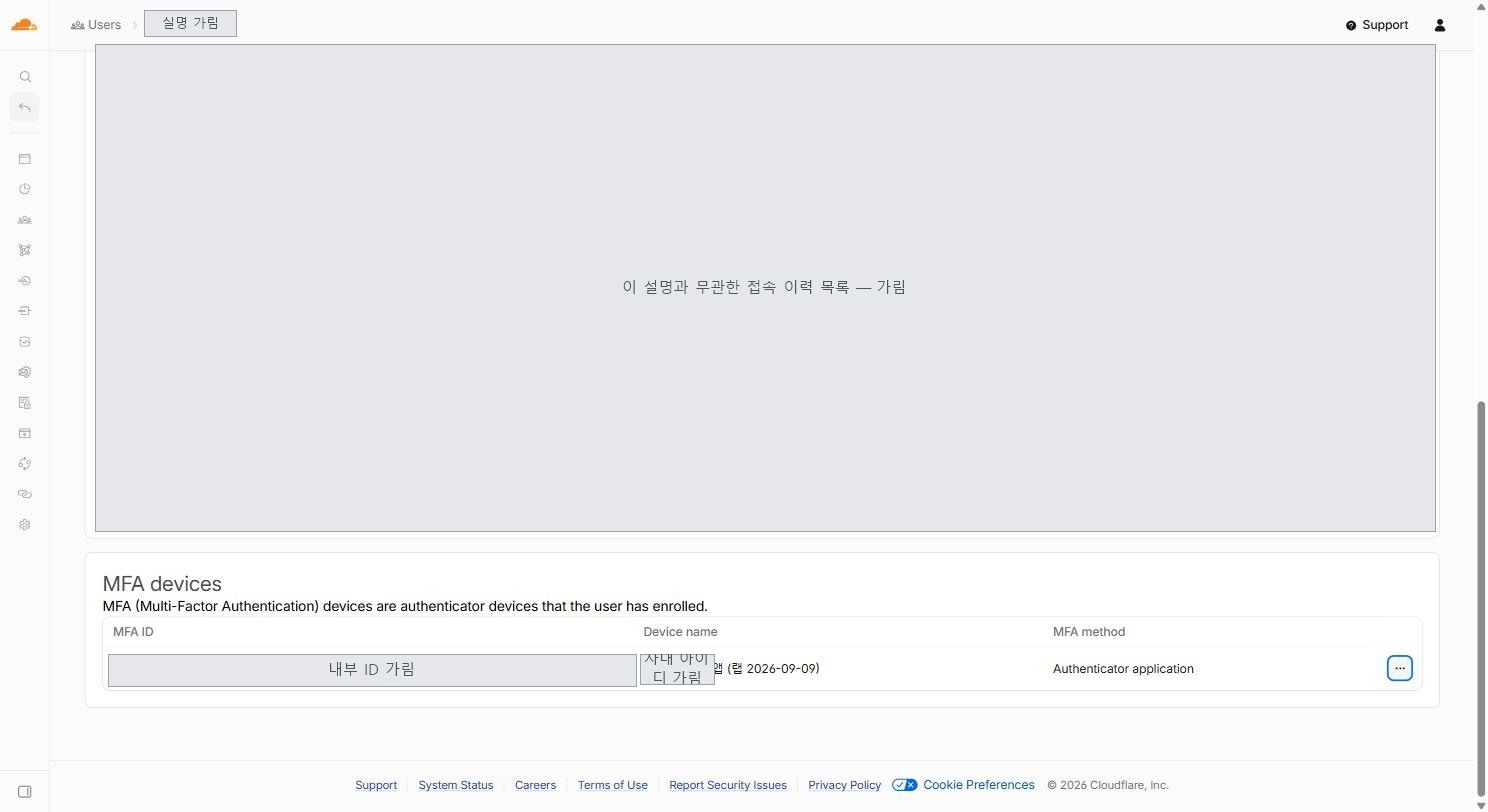
Task: Open the arrow-into-box access sidebar icon
Action: pos(25,311)
